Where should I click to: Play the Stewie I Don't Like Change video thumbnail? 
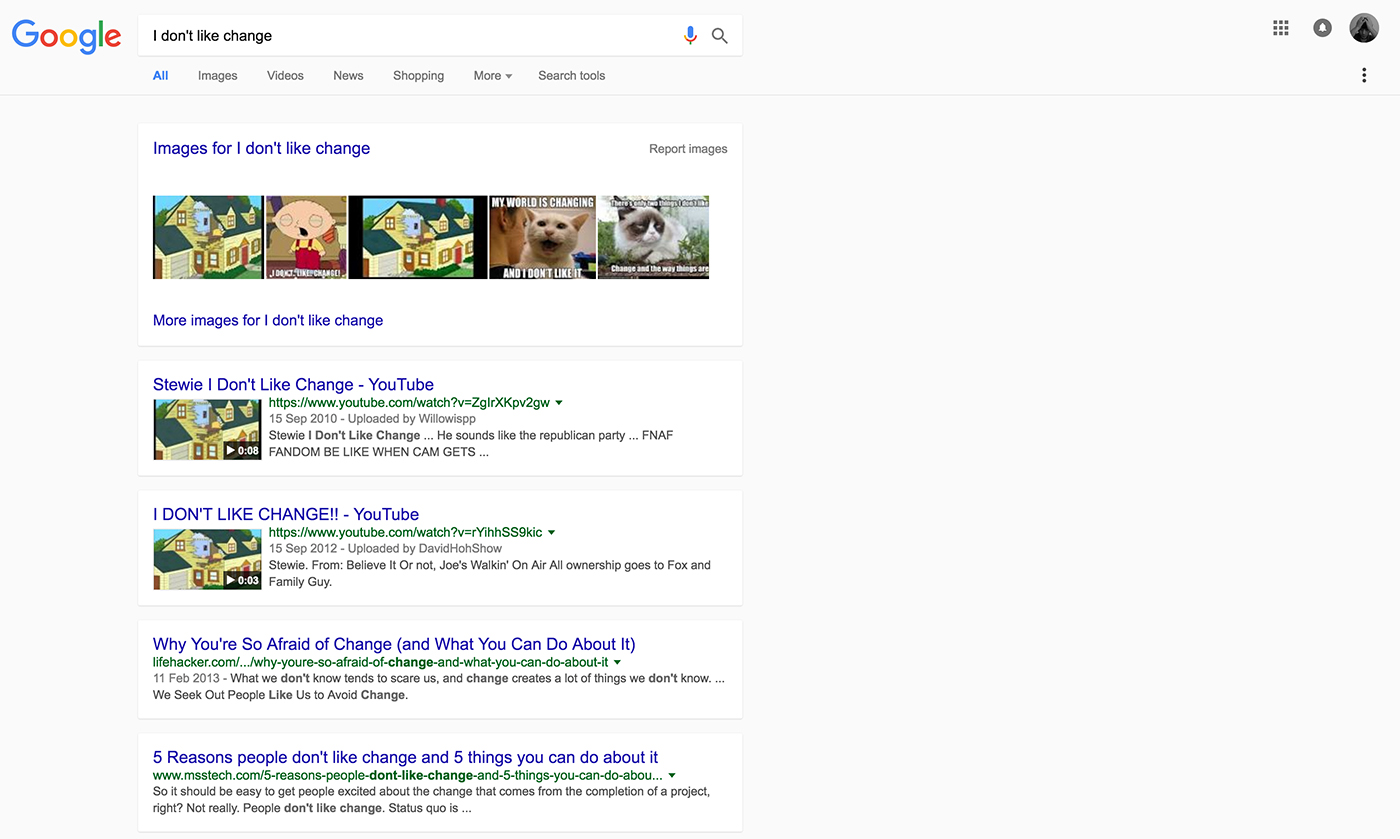click(x=207, y=429)
